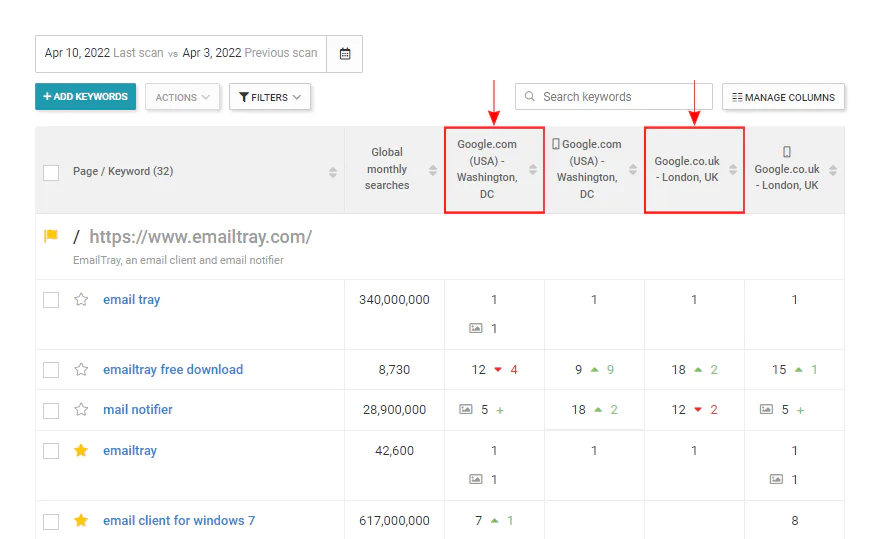
Task: Unstar the 'emailtray' keyword
Action: (x=81, y=450)
